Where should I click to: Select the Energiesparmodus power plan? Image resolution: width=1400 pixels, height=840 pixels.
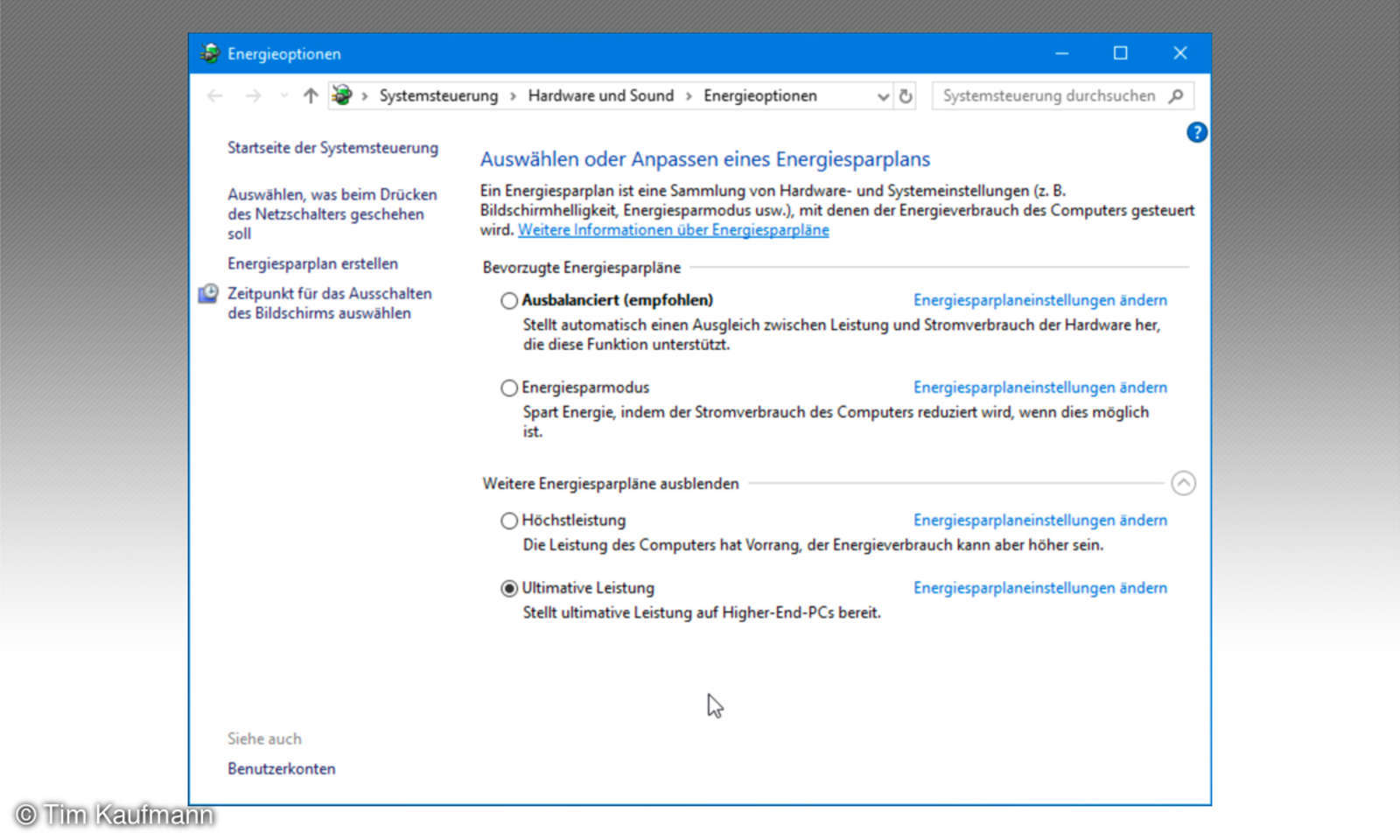(508, 388)
